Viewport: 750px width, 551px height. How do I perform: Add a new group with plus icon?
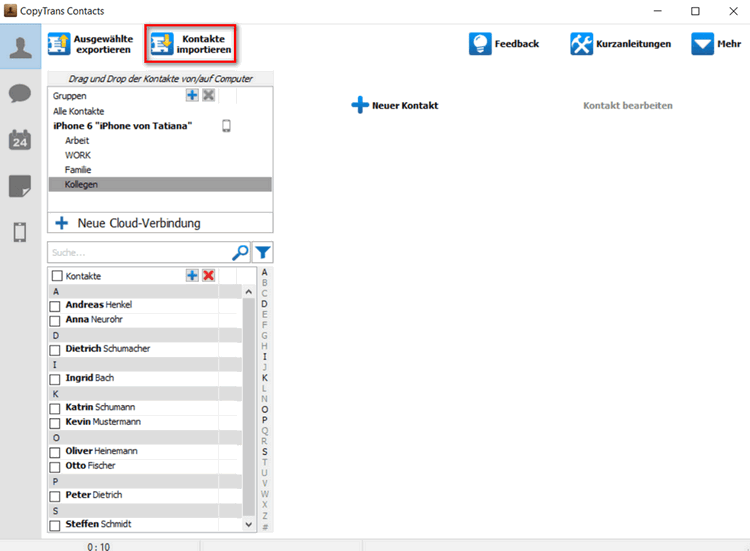click(192, 95)
